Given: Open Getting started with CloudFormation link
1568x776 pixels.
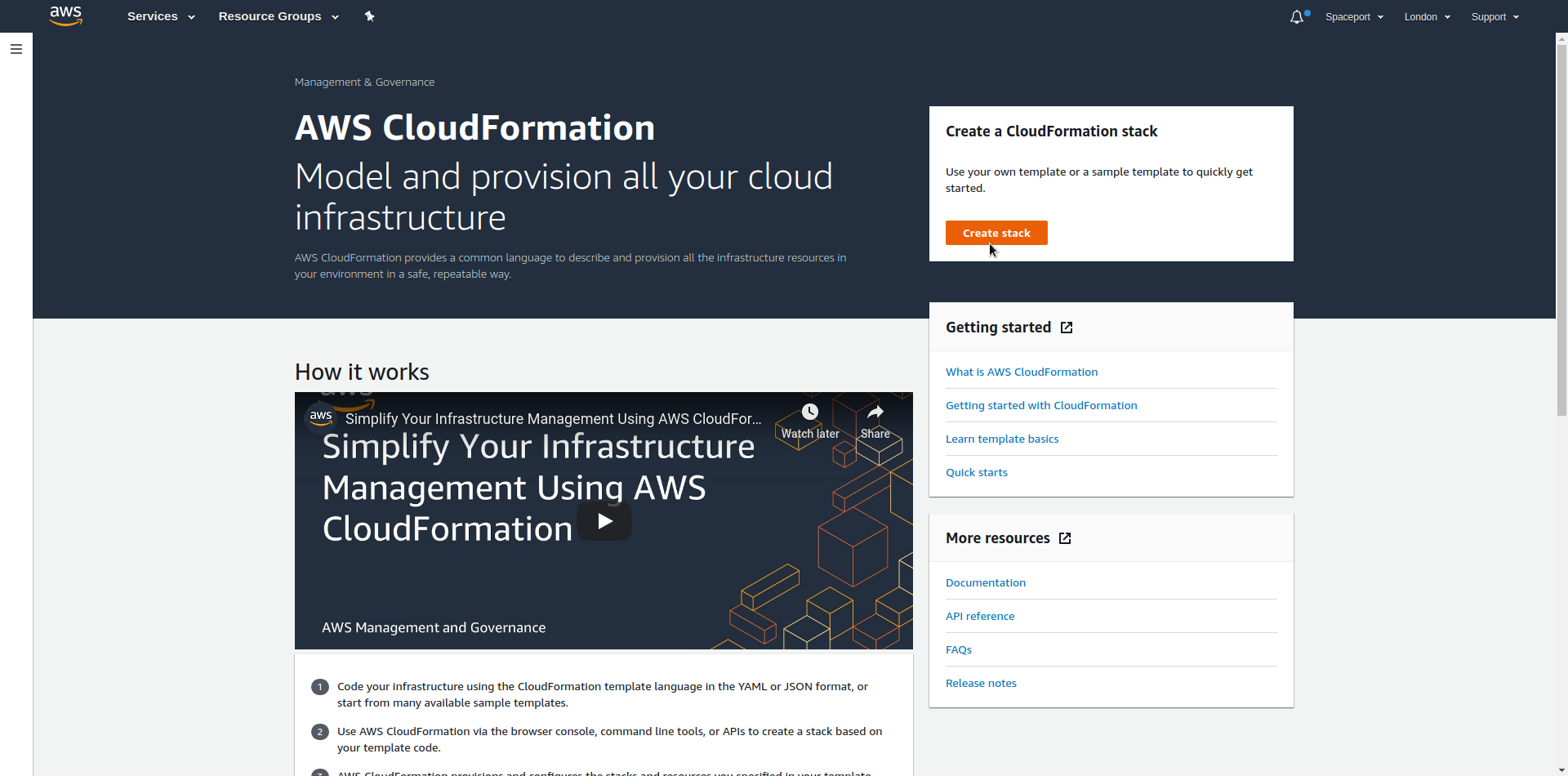Looking at the screenshot, I should pos(1041,405).
